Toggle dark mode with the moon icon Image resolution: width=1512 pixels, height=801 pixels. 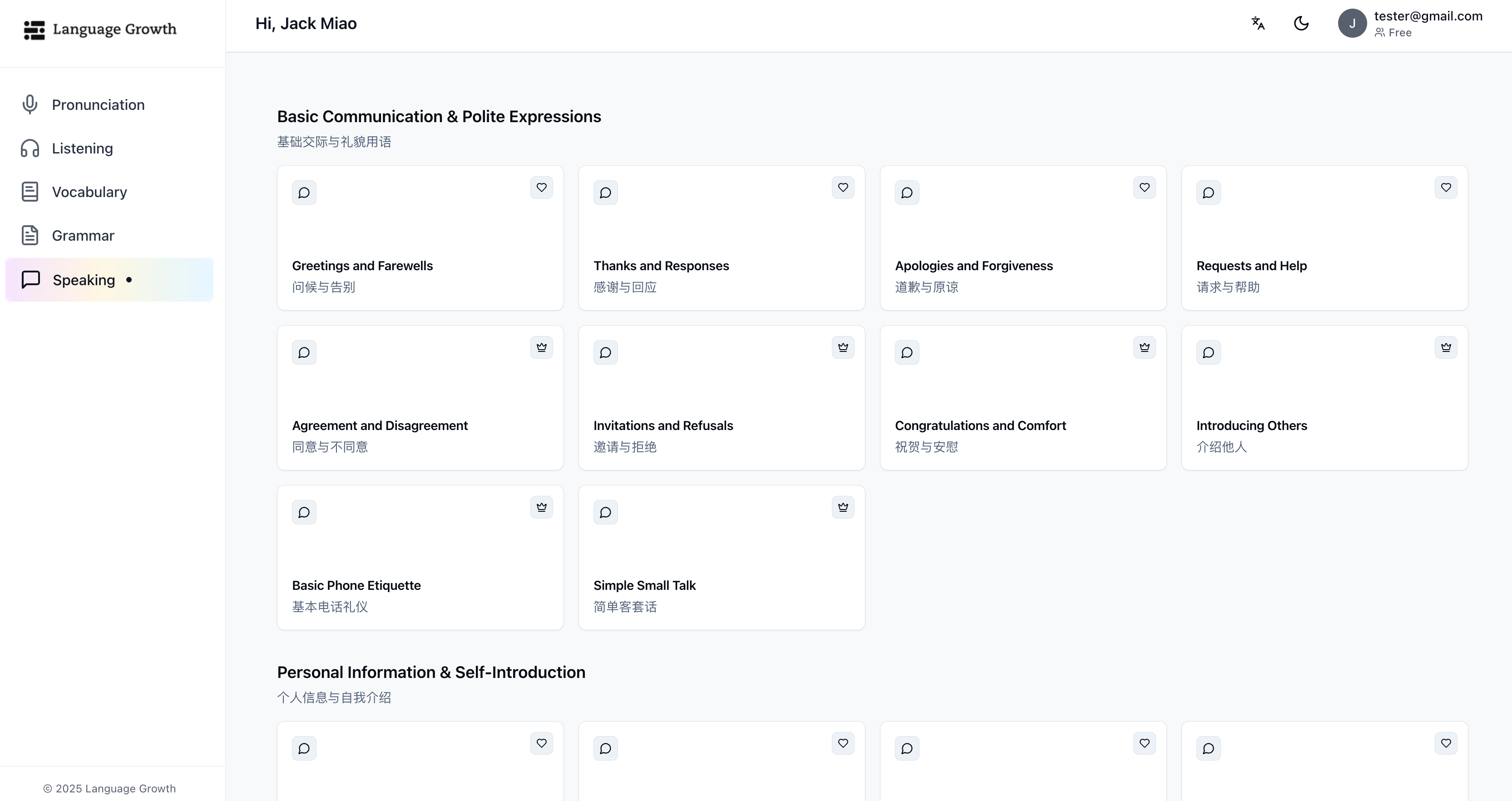(x=1301, y=24)
